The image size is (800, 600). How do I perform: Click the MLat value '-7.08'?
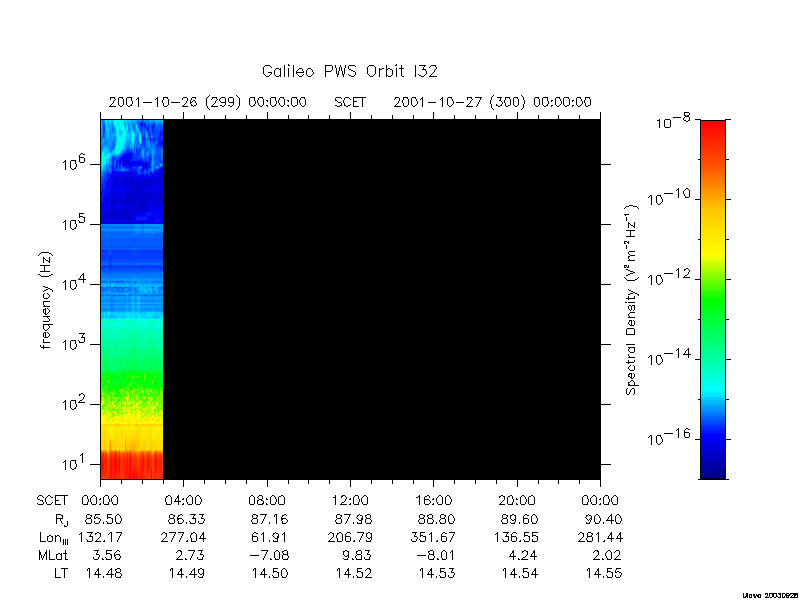point(268,555)
